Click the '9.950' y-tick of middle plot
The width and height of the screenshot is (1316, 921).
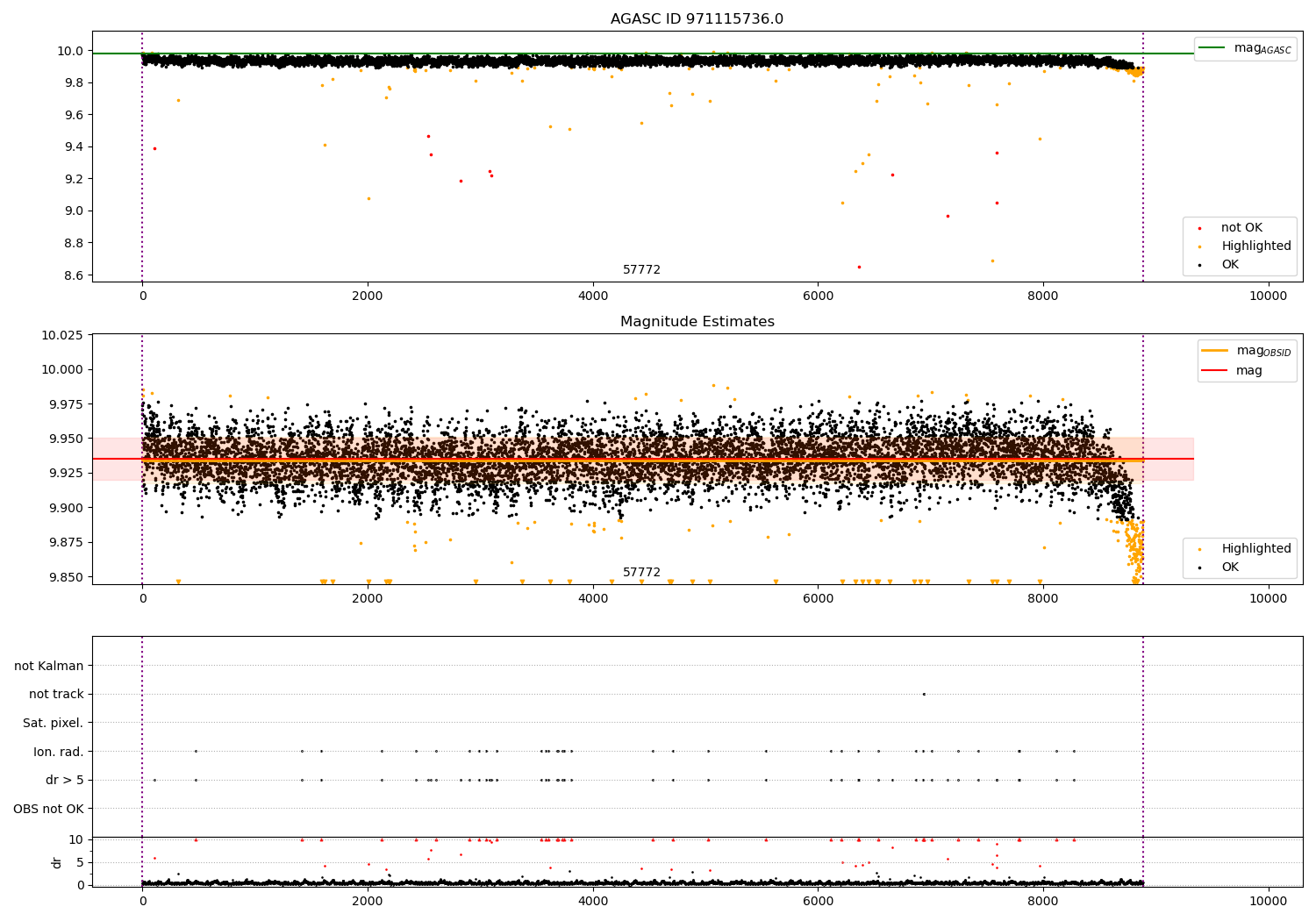point(67,439)
